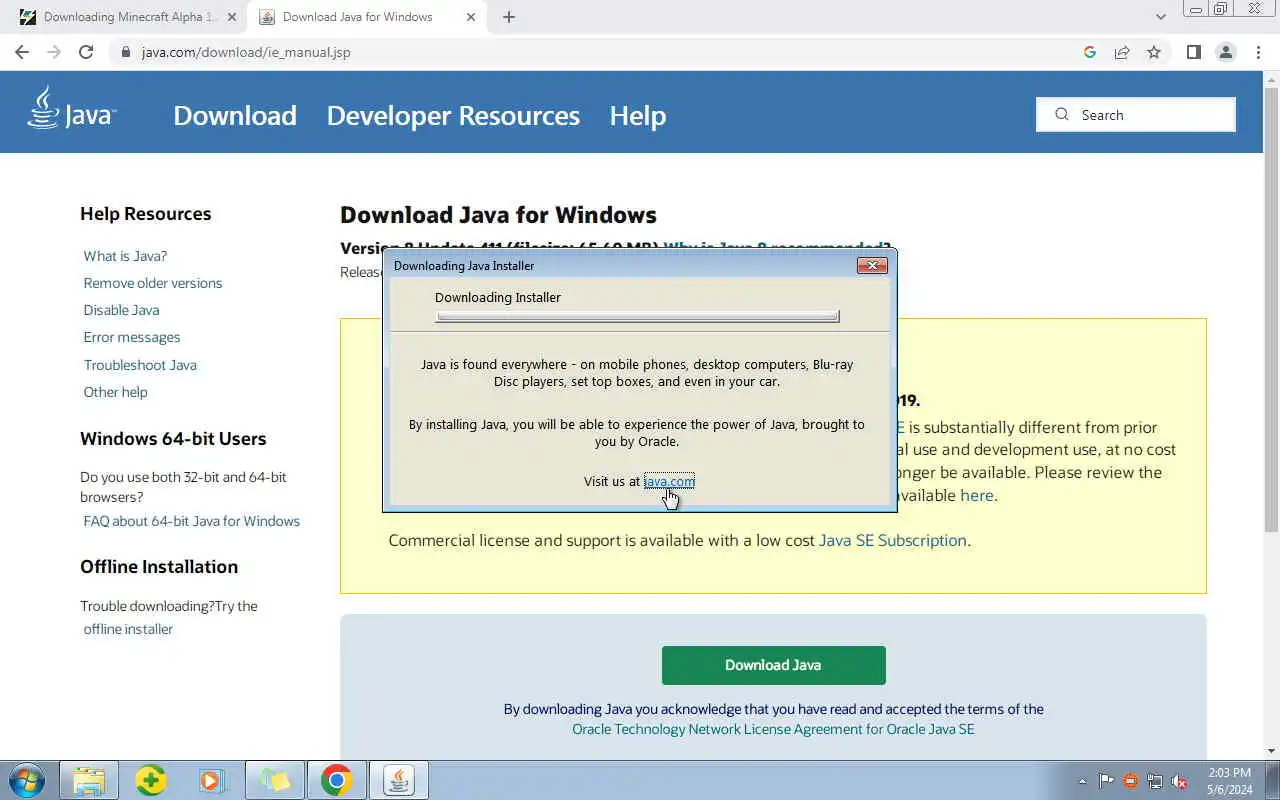Image resolution: width=1280 pixels, height=800 pixels.
Task: Open Java SE Subscription link
Action: pyautogui.click(x=892, y=540)
